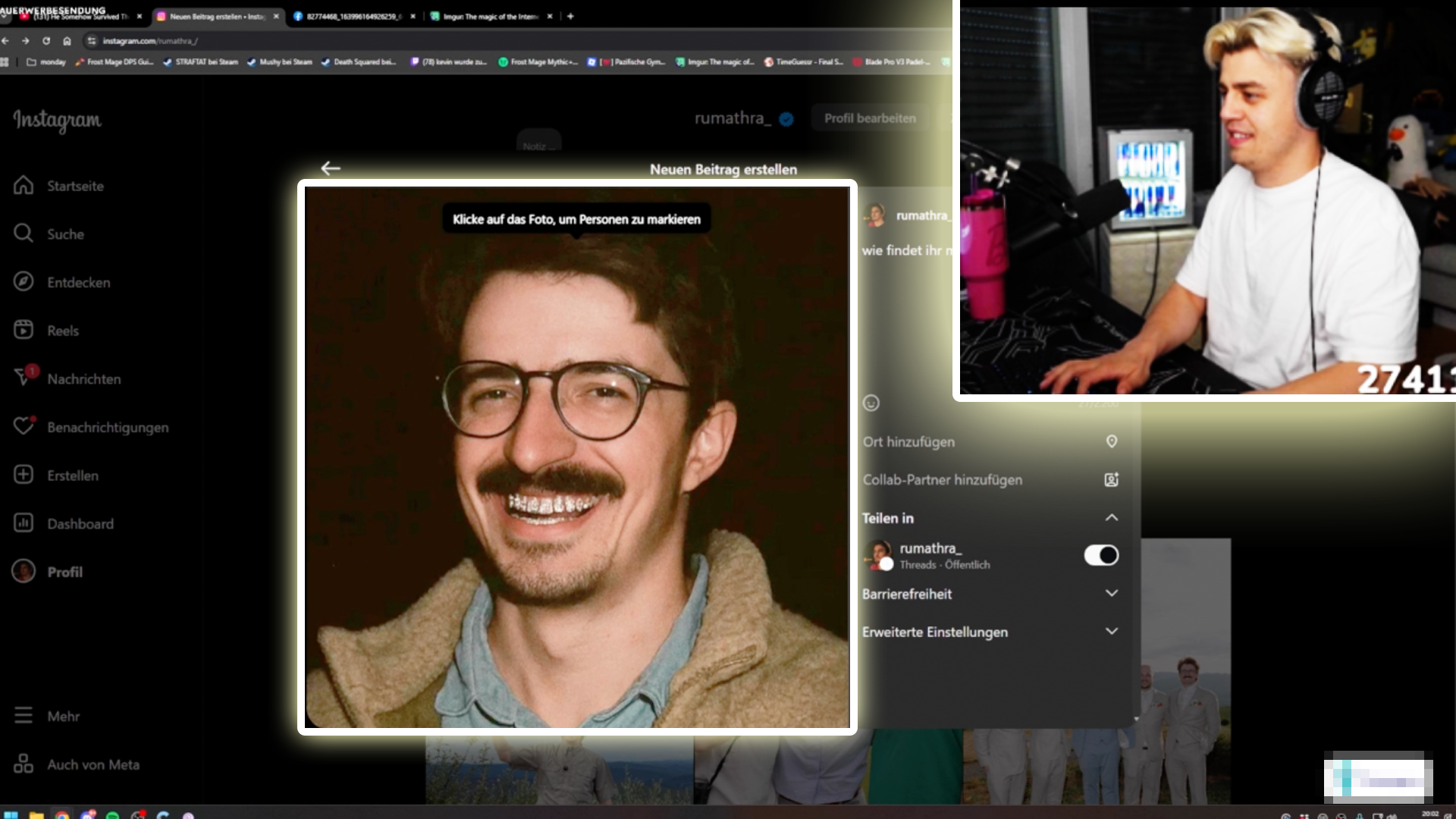Viewport: 1456px width, 819px height.
Task: Open the Frost Mage Mythic+ bookmark
Action: tap(538, 62)
